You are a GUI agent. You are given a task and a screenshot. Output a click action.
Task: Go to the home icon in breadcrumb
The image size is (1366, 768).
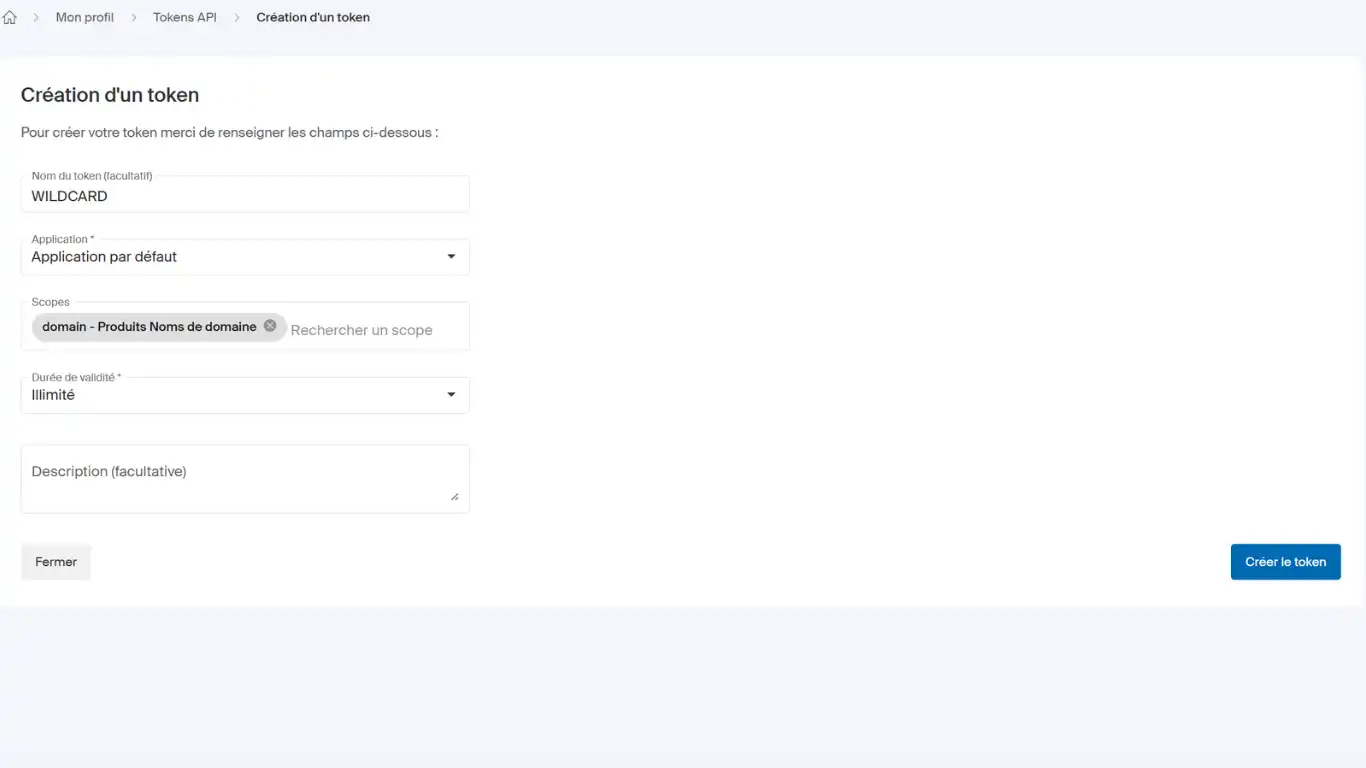[10, 17]
